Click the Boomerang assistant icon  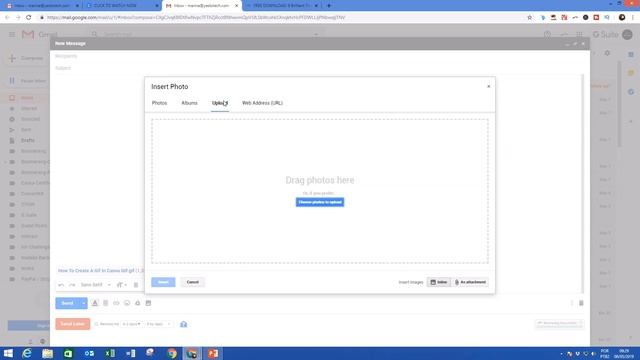[x=184, y=324]
